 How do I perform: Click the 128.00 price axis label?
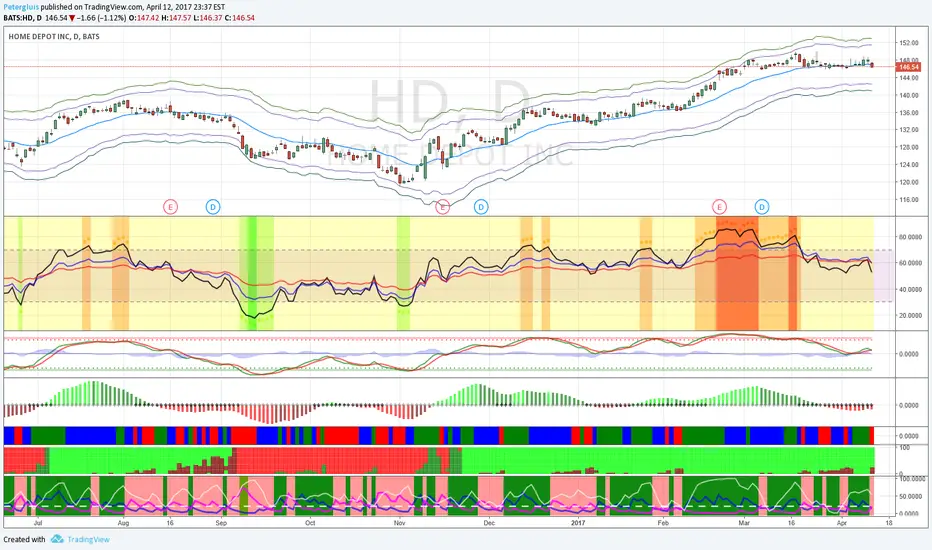click(x=909, y=147)
